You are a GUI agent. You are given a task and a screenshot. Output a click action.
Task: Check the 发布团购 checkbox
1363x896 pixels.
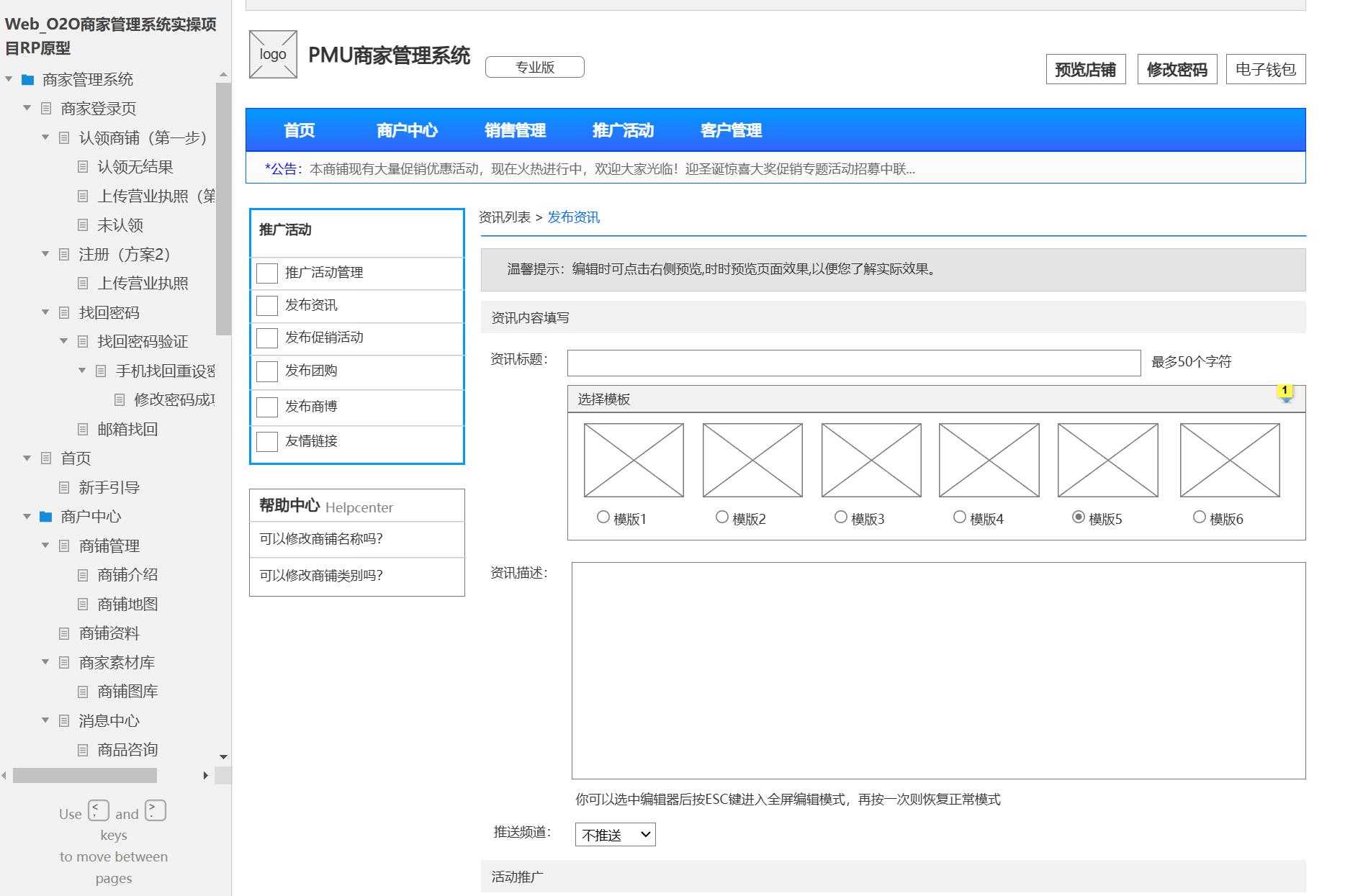click(x=266, y=371)
